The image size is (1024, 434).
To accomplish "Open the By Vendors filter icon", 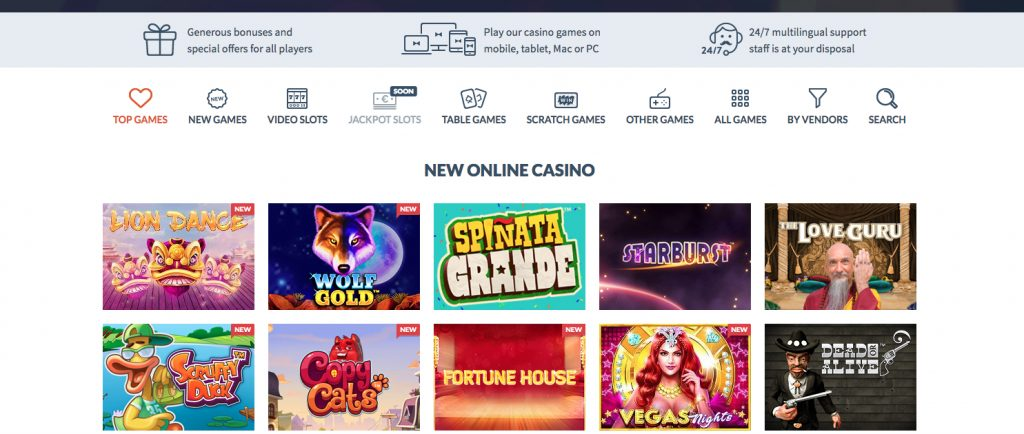I will [818, 98].
